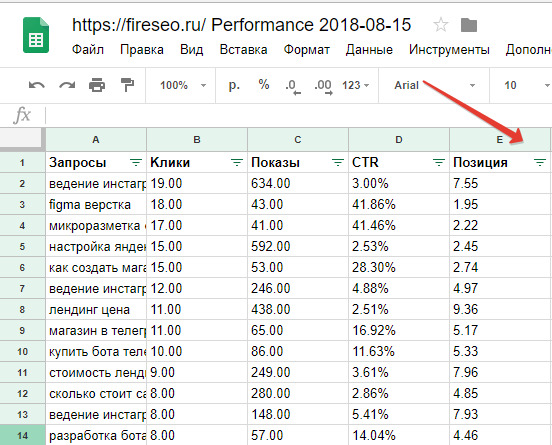This screenshot has width=552, height=445.
Task: Select the cell showing 592.00
Action: tap(298, 246)
